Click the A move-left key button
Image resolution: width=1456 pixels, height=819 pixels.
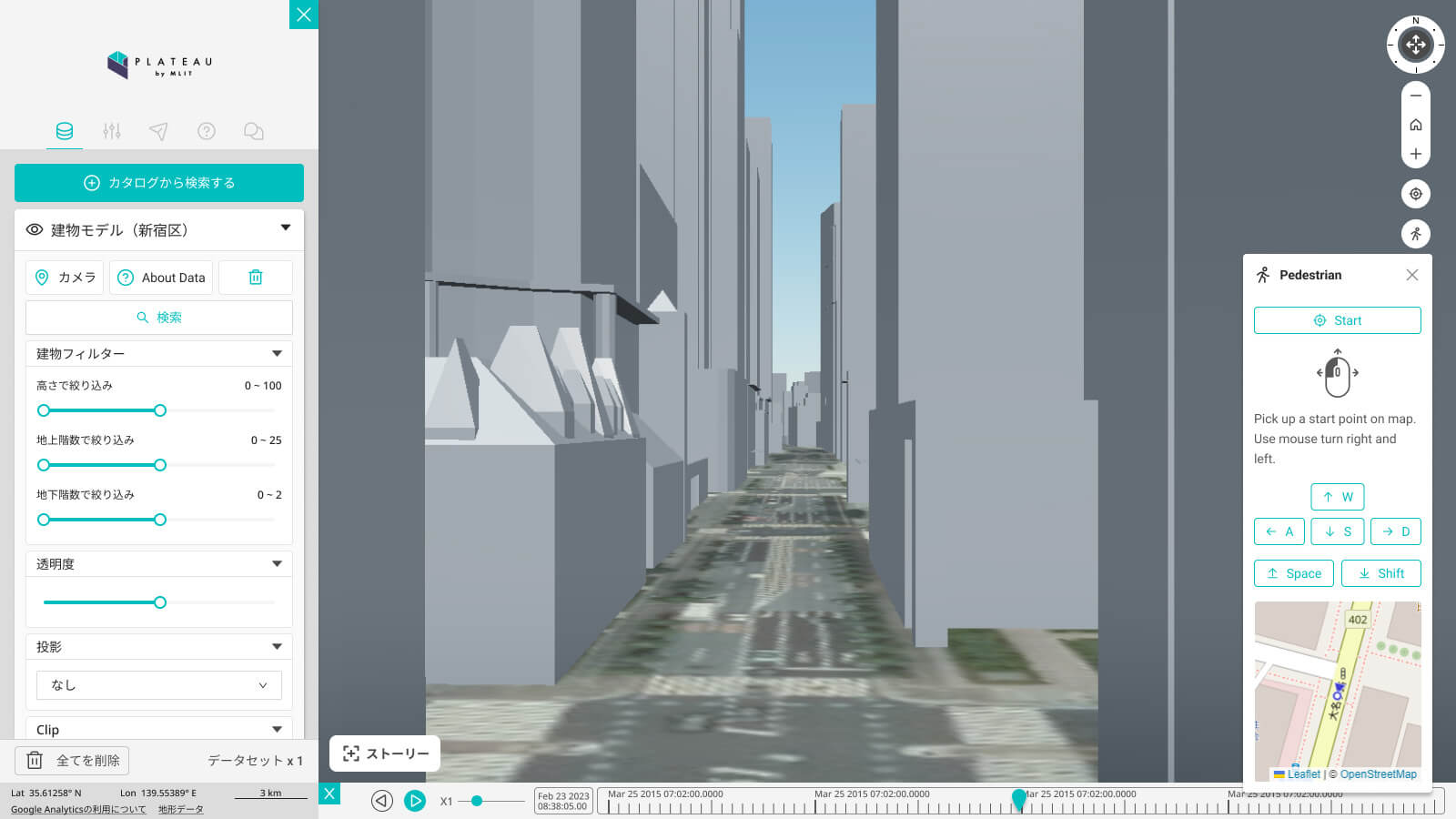tap(1279, 531)
